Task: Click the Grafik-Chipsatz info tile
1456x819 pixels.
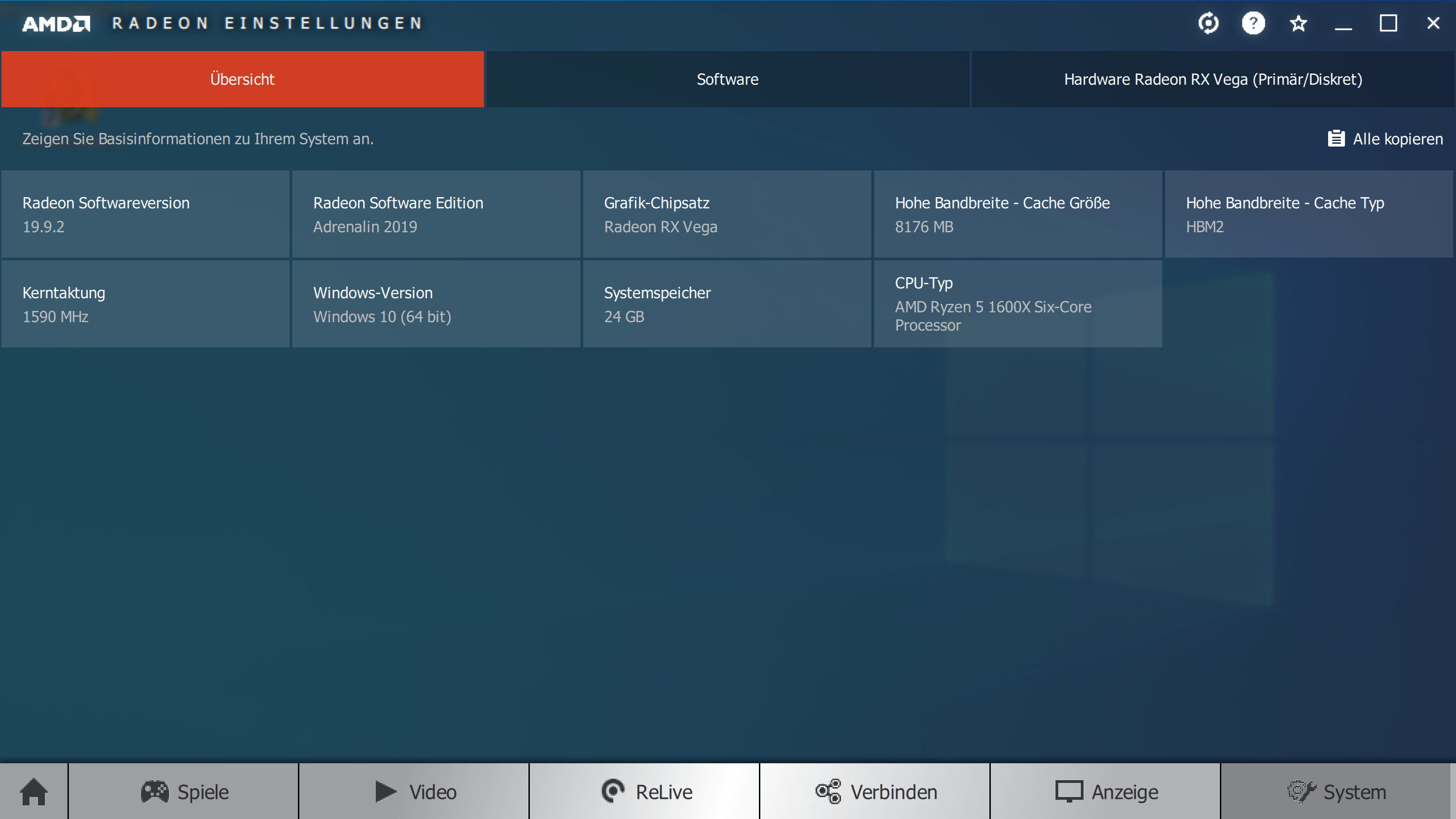Action: coord(727,214)
